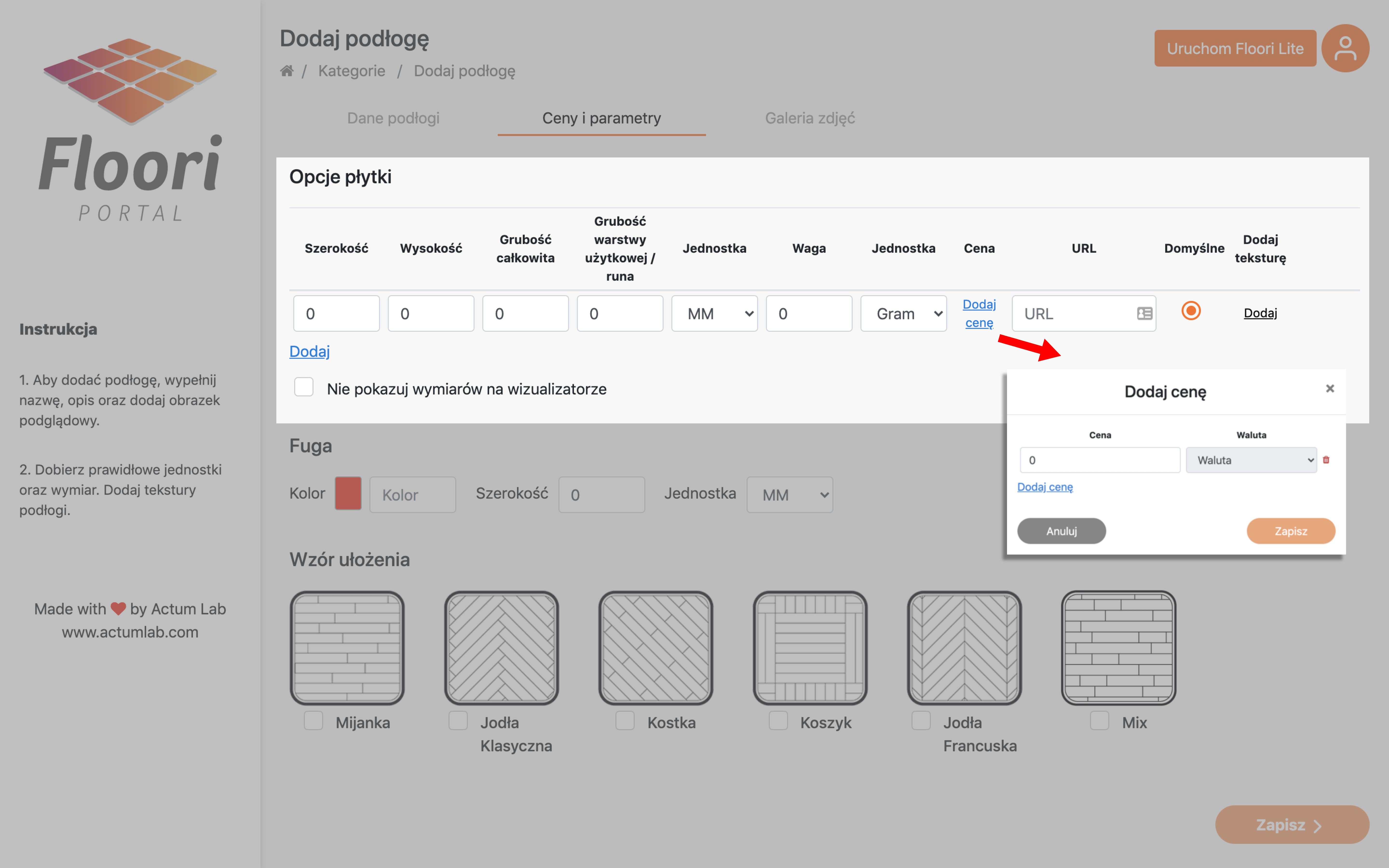
Task: Open the weight unit Gram dropdown
Action: coord(903,313)
